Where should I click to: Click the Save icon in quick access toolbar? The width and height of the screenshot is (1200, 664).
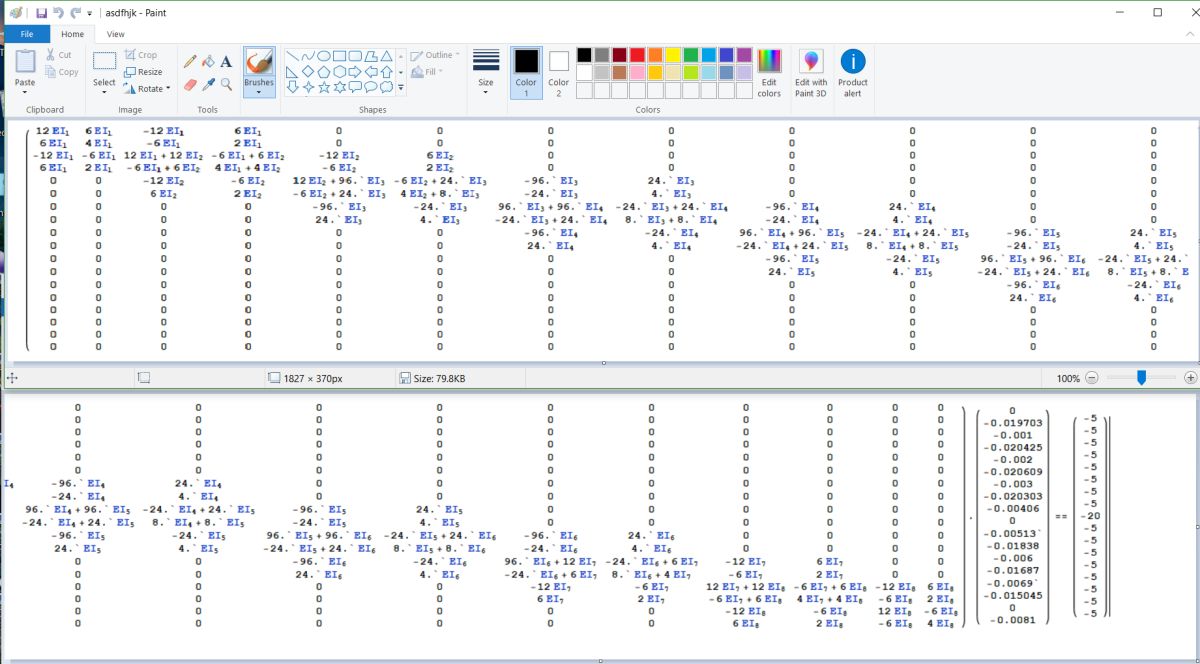41,13
